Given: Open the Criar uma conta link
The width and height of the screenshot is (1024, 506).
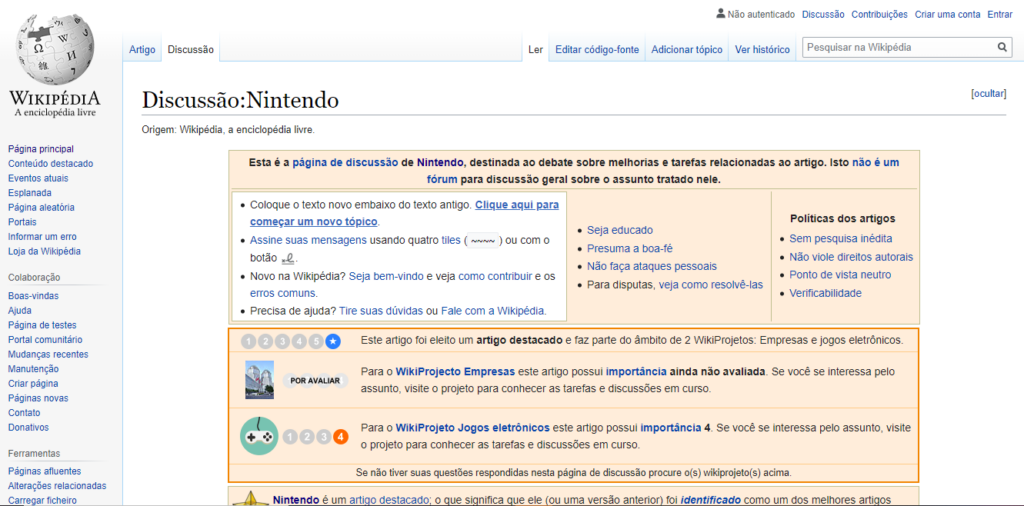Looking at the screenshot, I should pos(947,14).
